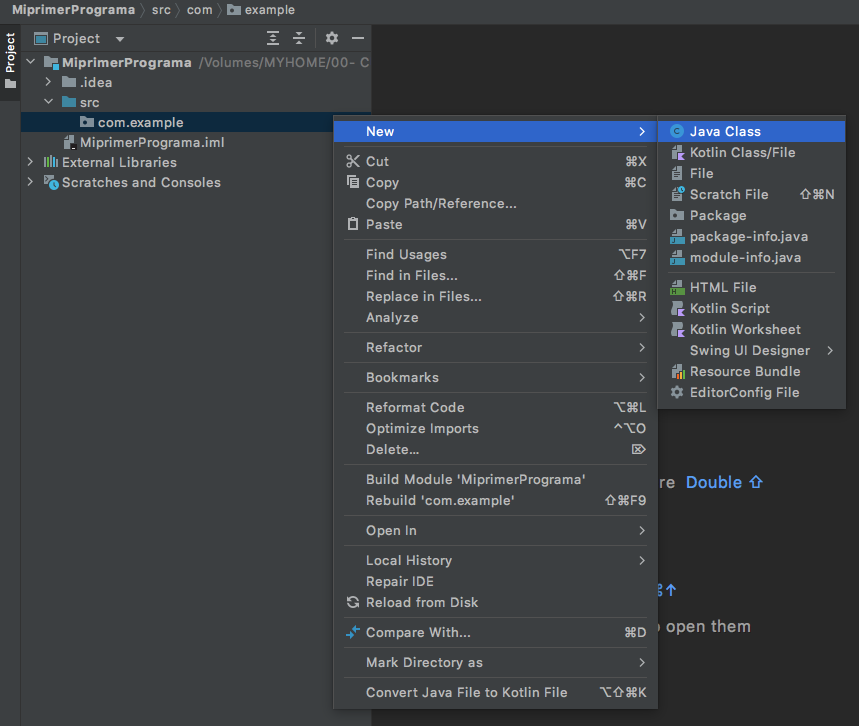The width and height of the screenshot is (859, 726).
Task: Open the Project view dropdown arrow
Action: pyautogui.click(x=120, y=39)
